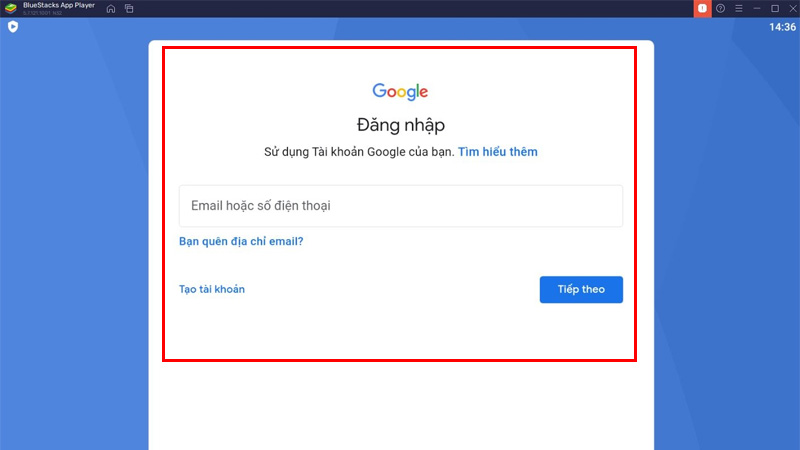This screenshot has width=800, height=450.
Task: Click the shield icon below title bar
Action: (13, 27)
